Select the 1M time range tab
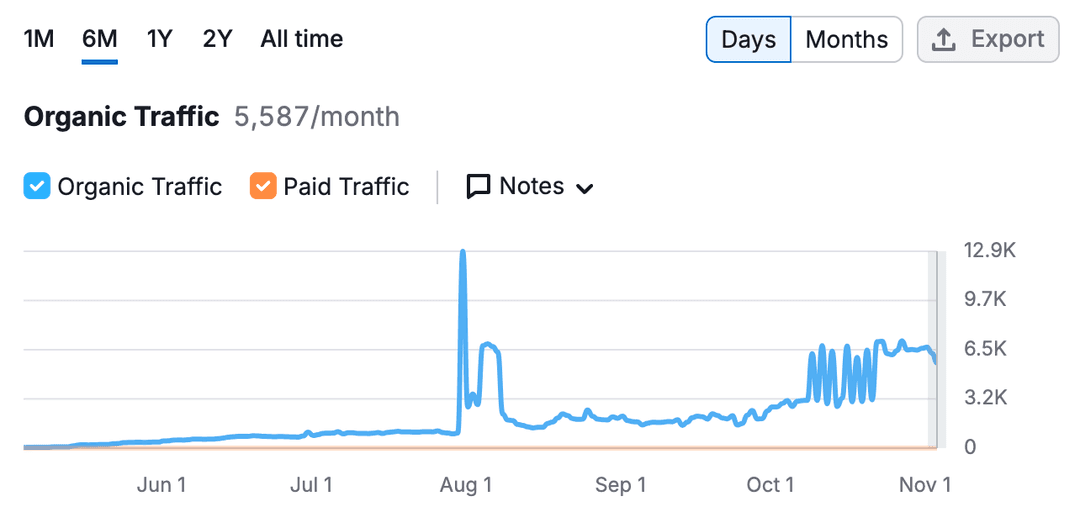Screen dimensions: 1080x511 pos(39,39)
